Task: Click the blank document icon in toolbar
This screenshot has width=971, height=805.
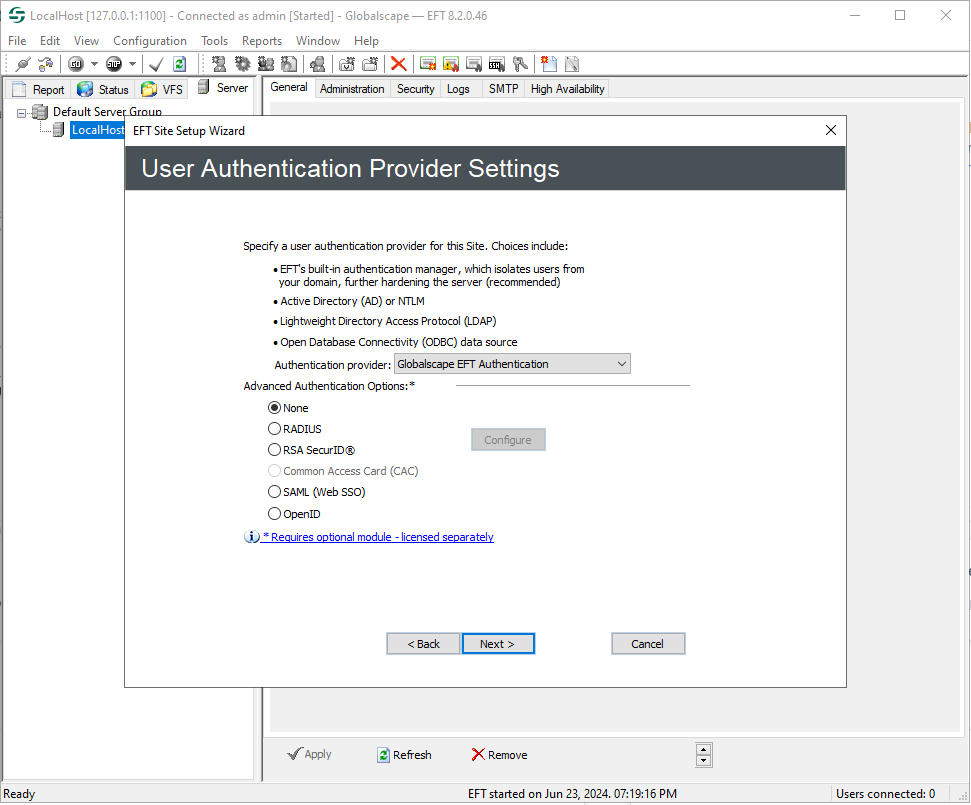Action: [x=572, y=64]
